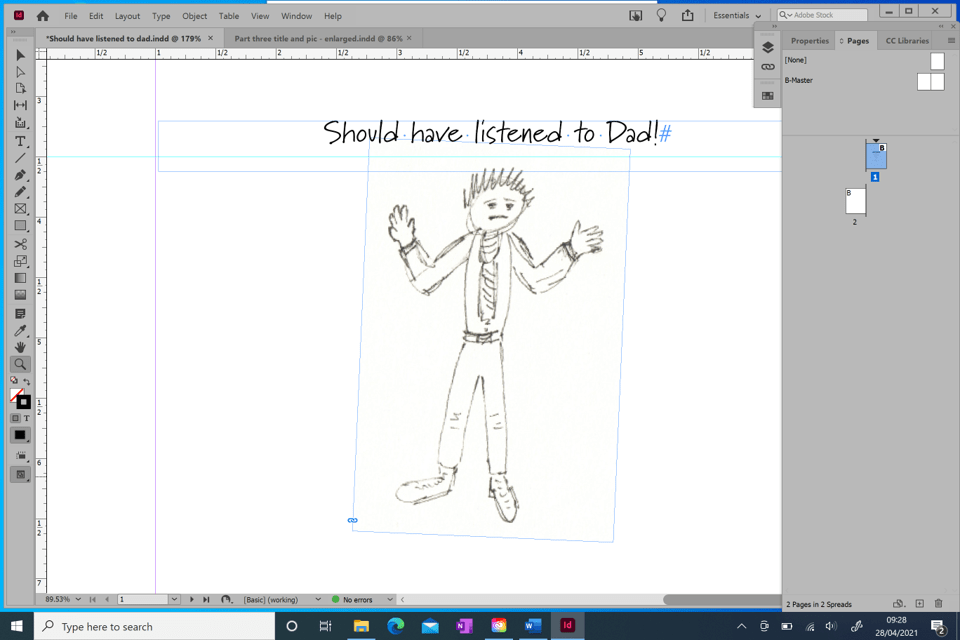This screenshot has width=960, height=640.
Task: Select the Direct Selection tool
Action: pyautogui.click(x=20, y=72)
